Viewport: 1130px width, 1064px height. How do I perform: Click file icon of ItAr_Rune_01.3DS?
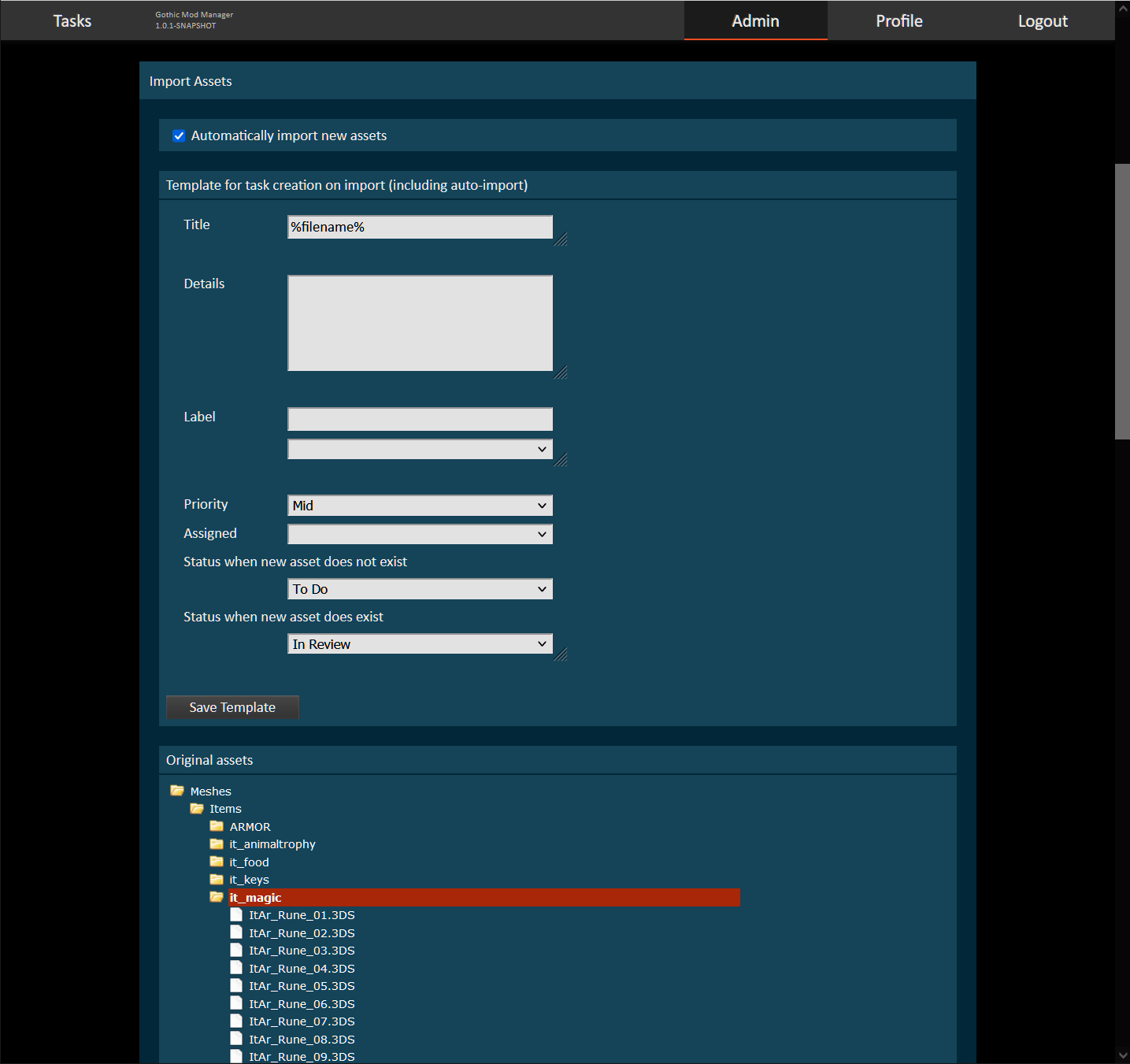pos(236,915)
